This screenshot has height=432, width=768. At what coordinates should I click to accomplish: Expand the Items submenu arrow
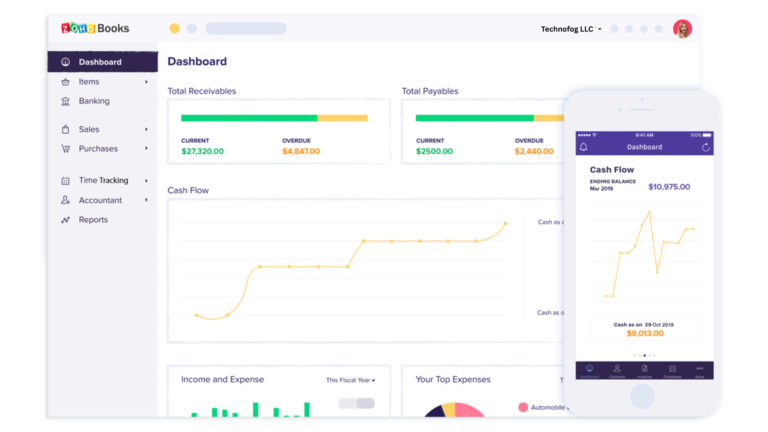click(x=146, y=82)
